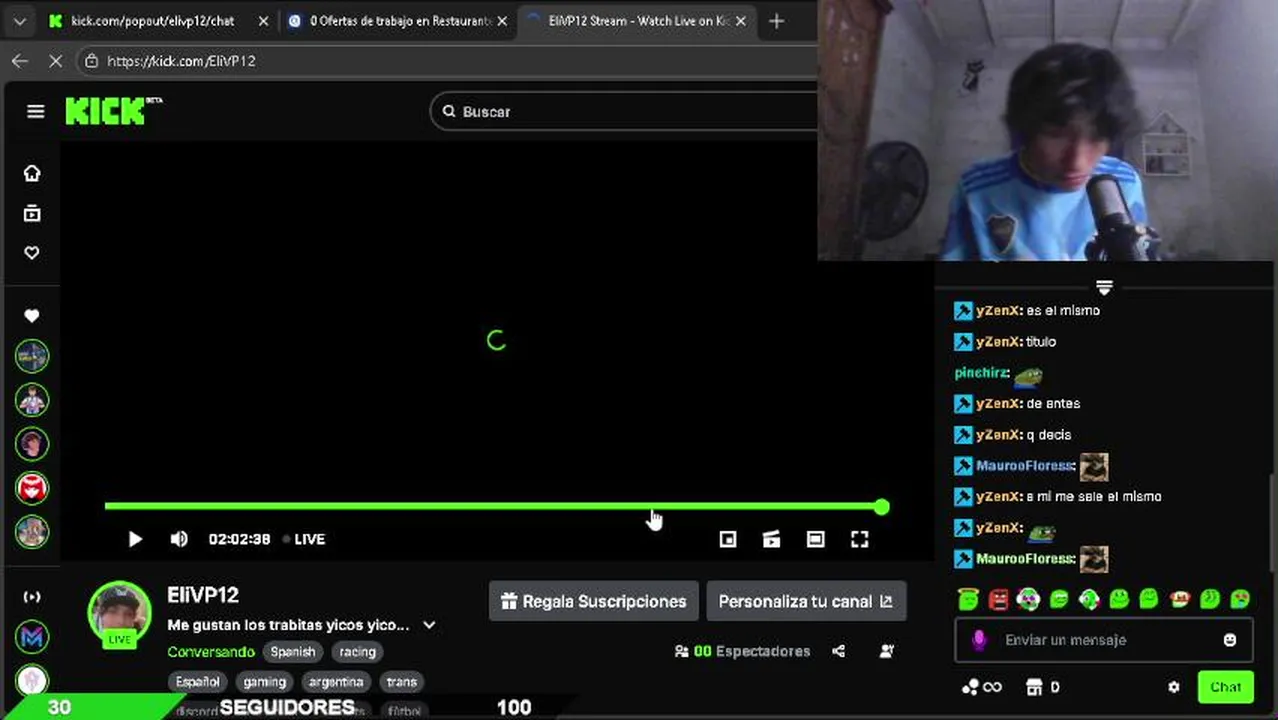Select the gaming tag
The image size is (1278, 720).
coord(265,682)
